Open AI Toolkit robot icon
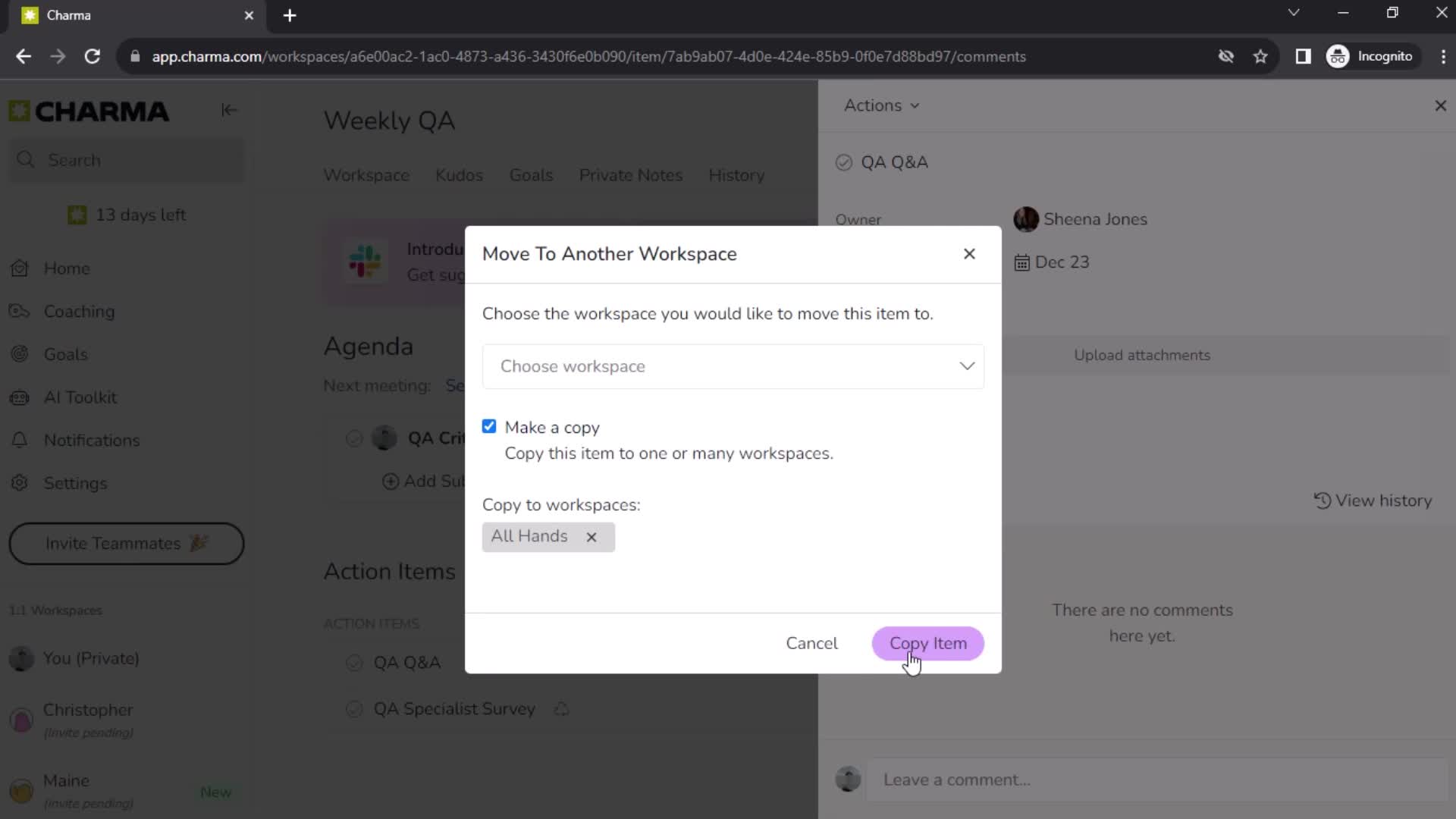1456x819 pixels. coord(20,397)
